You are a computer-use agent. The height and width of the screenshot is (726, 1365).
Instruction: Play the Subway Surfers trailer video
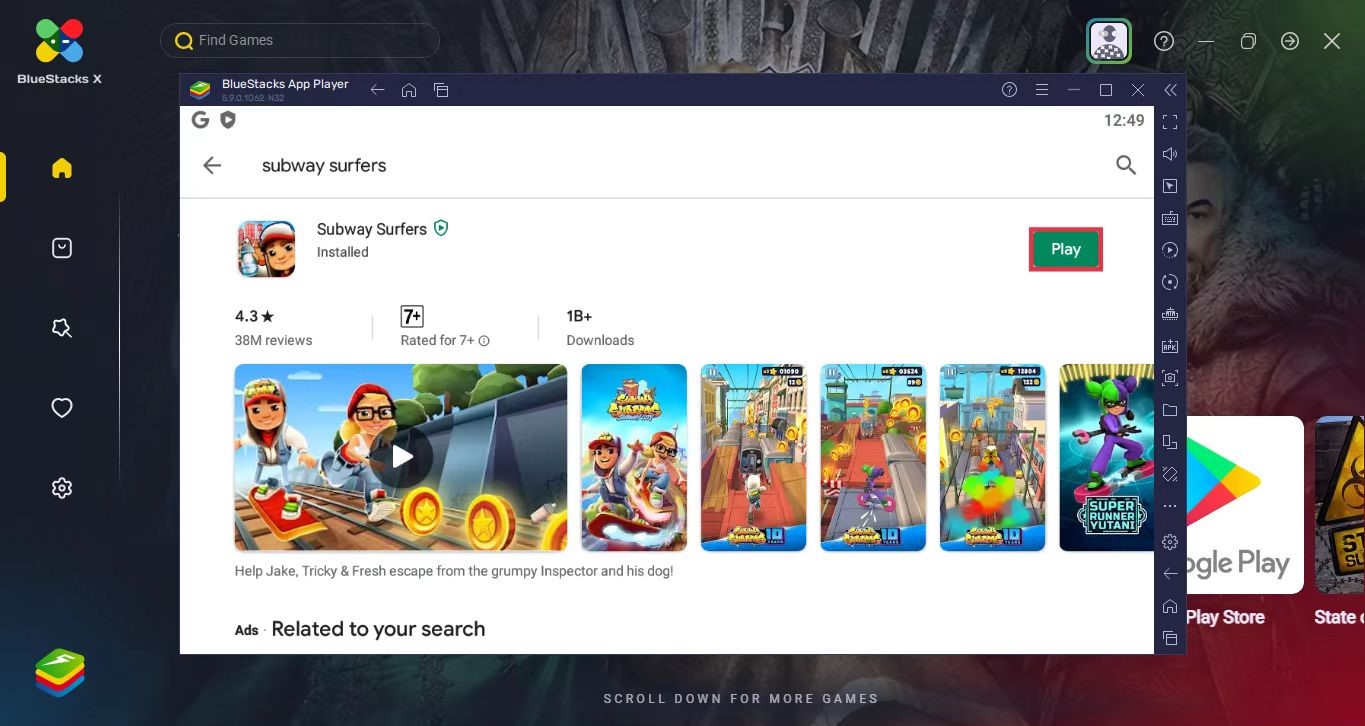tap(401, 457)
